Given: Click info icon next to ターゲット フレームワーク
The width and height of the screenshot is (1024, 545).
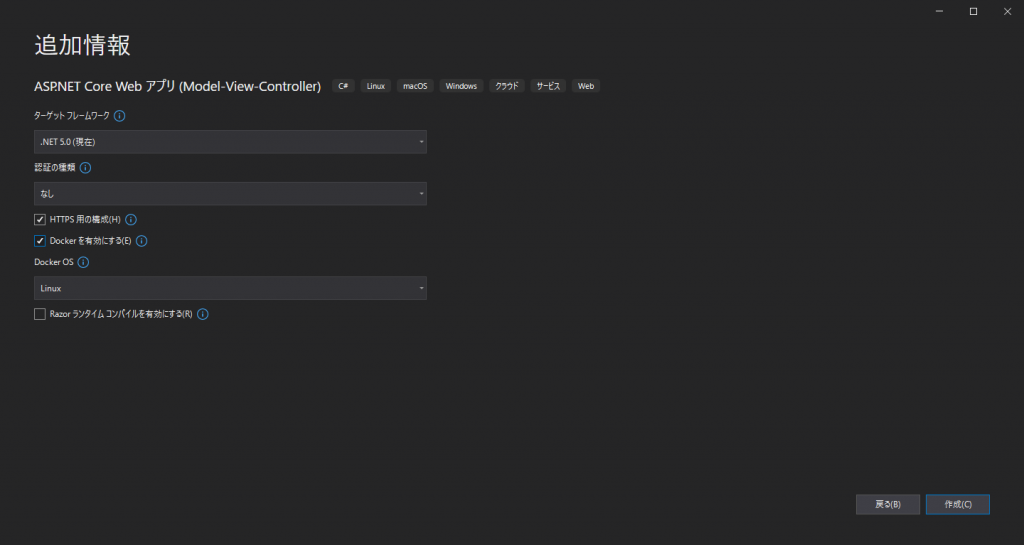Looking at the screenshot, I should (x=120, y=116).
